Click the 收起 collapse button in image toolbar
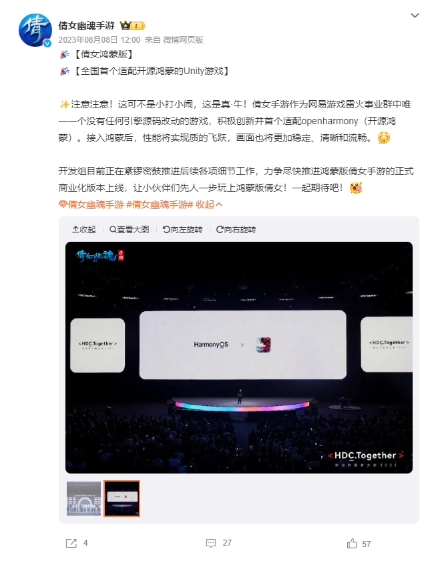Viewport: 432px width, 562px height. 84,229
